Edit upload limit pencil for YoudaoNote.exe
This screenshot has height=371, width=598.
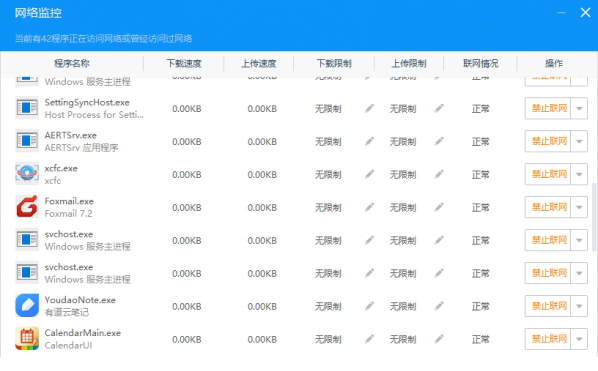click(x=439, y=306)
